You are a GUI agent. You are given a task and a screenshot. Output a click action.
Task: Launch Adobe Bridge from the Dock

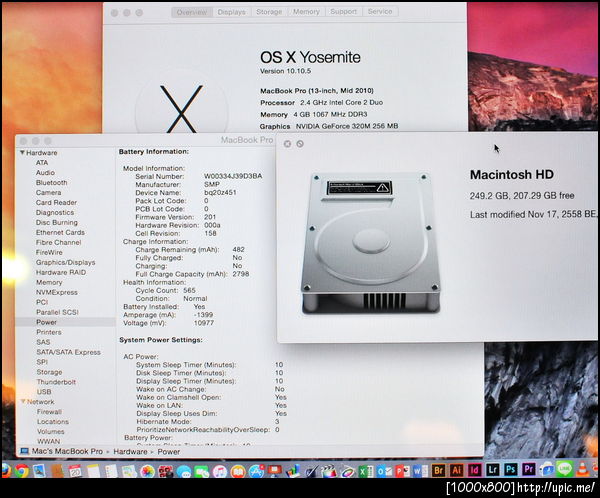click(x=439, y=470)
